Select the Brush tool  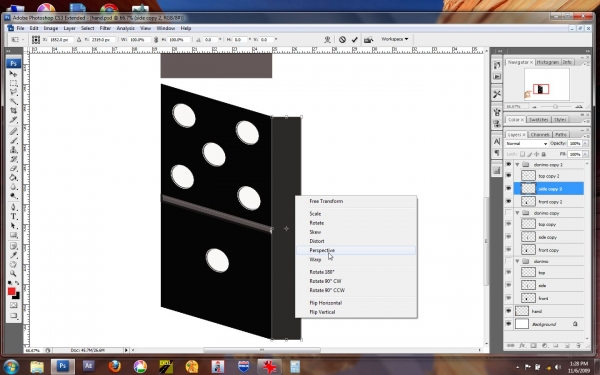click(x=13, y=141)
